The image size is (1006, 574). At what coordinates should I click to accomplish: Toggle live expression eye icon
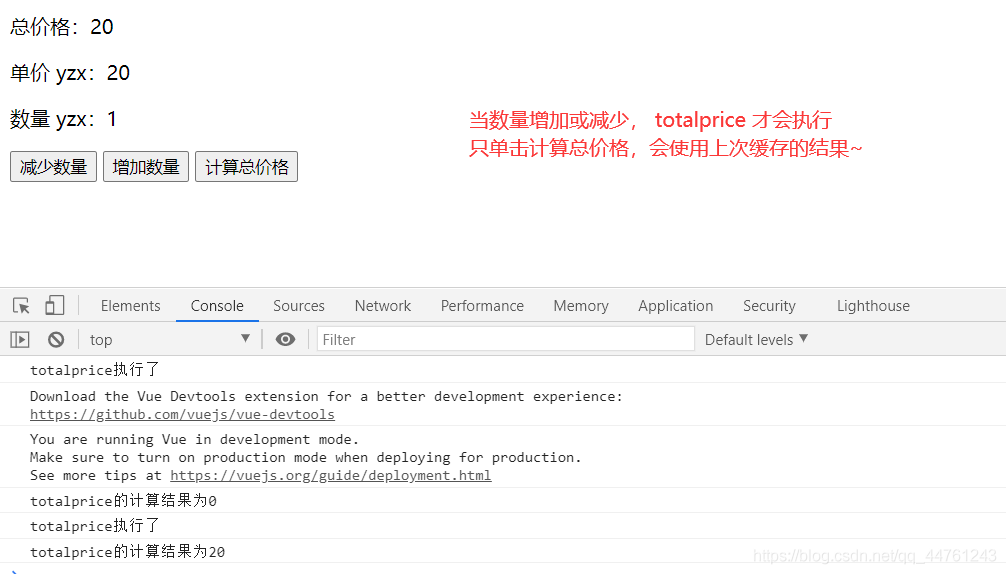[286, 339]
